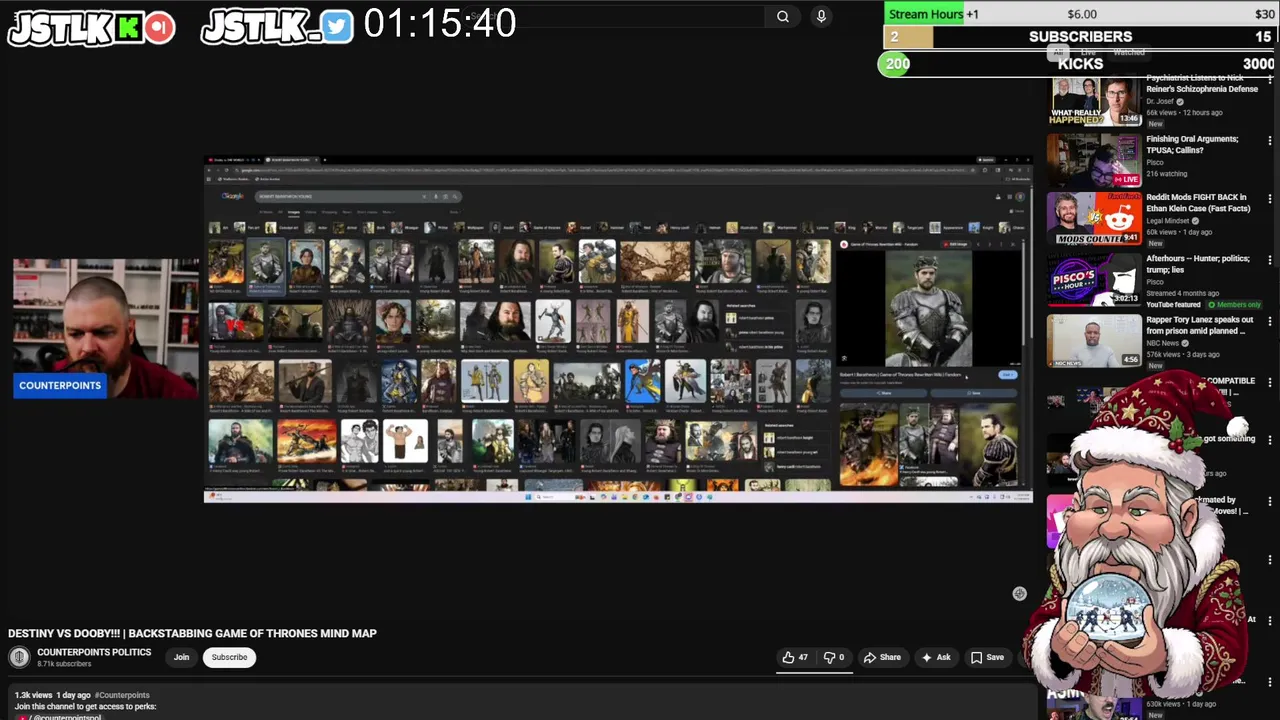The image size is (1280, 720).
Task: Click the 'Reddit Mods FIGHT BACK in Ethan Klein Case' title
Action: pyautogui.click(x=1197, y=203)
